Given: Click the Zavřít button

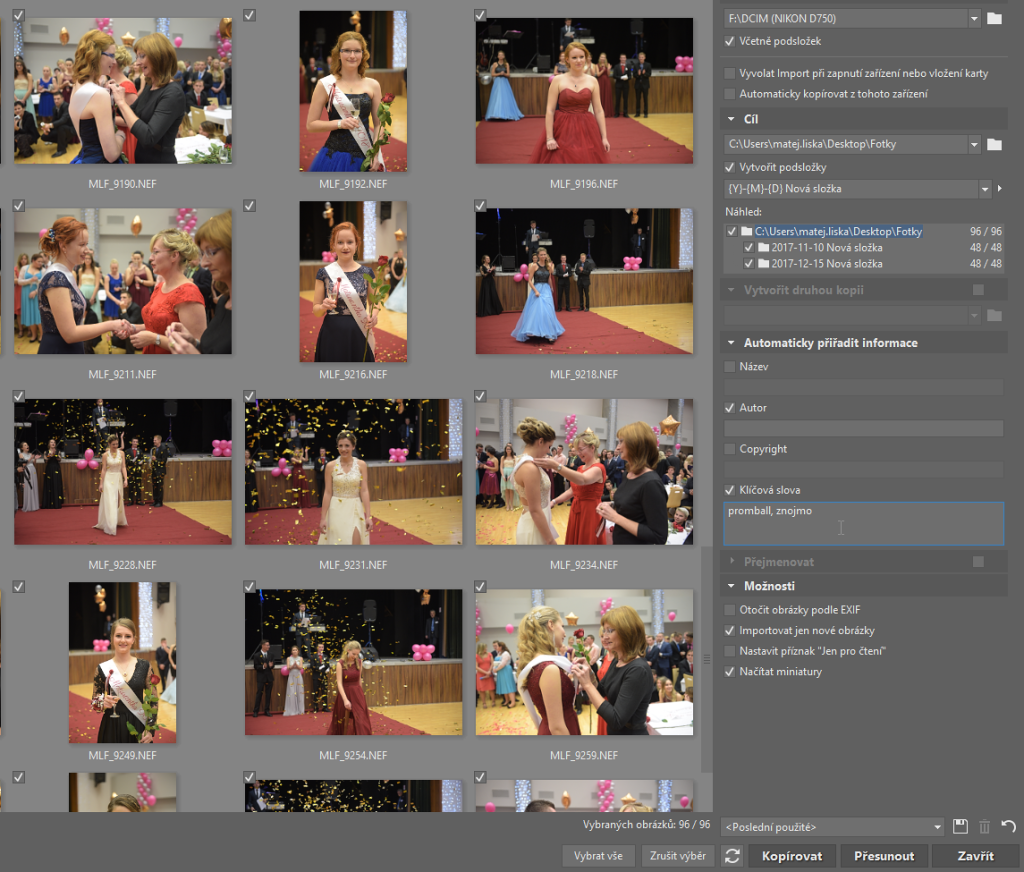Looking at the screenshot, I should tap(976, 856).
